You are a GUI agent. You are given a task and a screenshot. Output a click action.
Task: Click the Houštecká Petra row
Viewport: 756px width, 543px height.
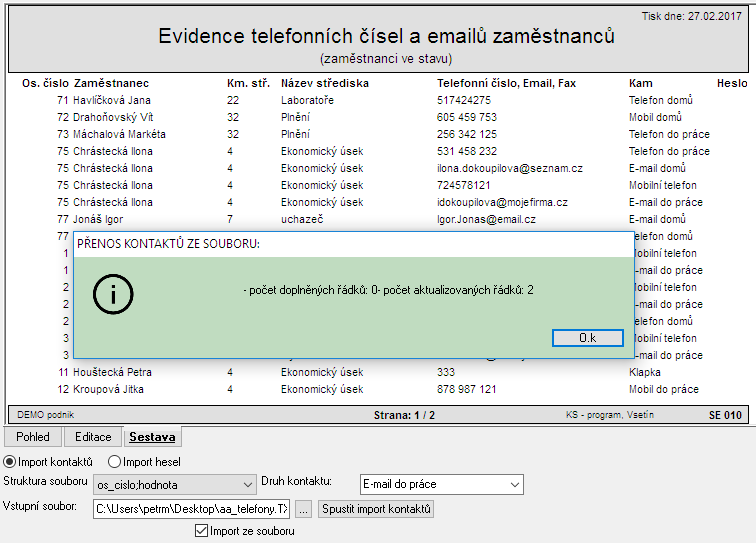(377, 372)
